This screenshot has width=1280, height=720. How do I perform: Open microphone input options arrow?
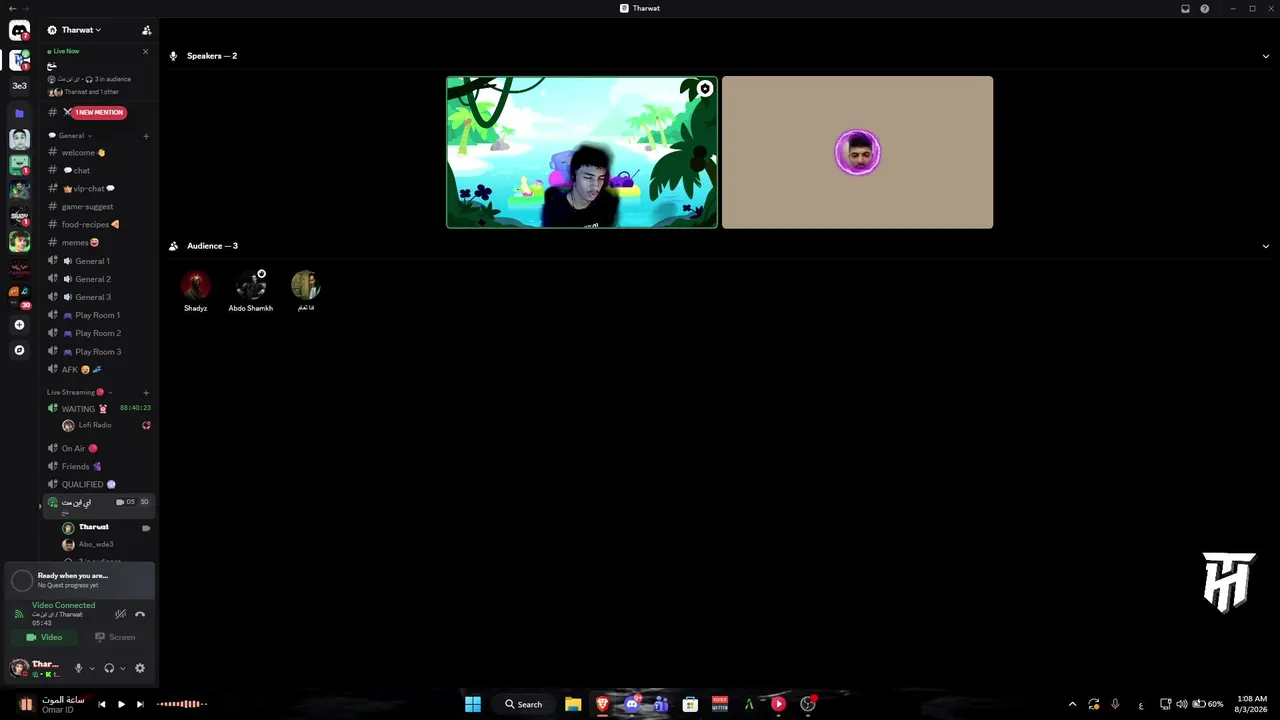click(92, 668)
